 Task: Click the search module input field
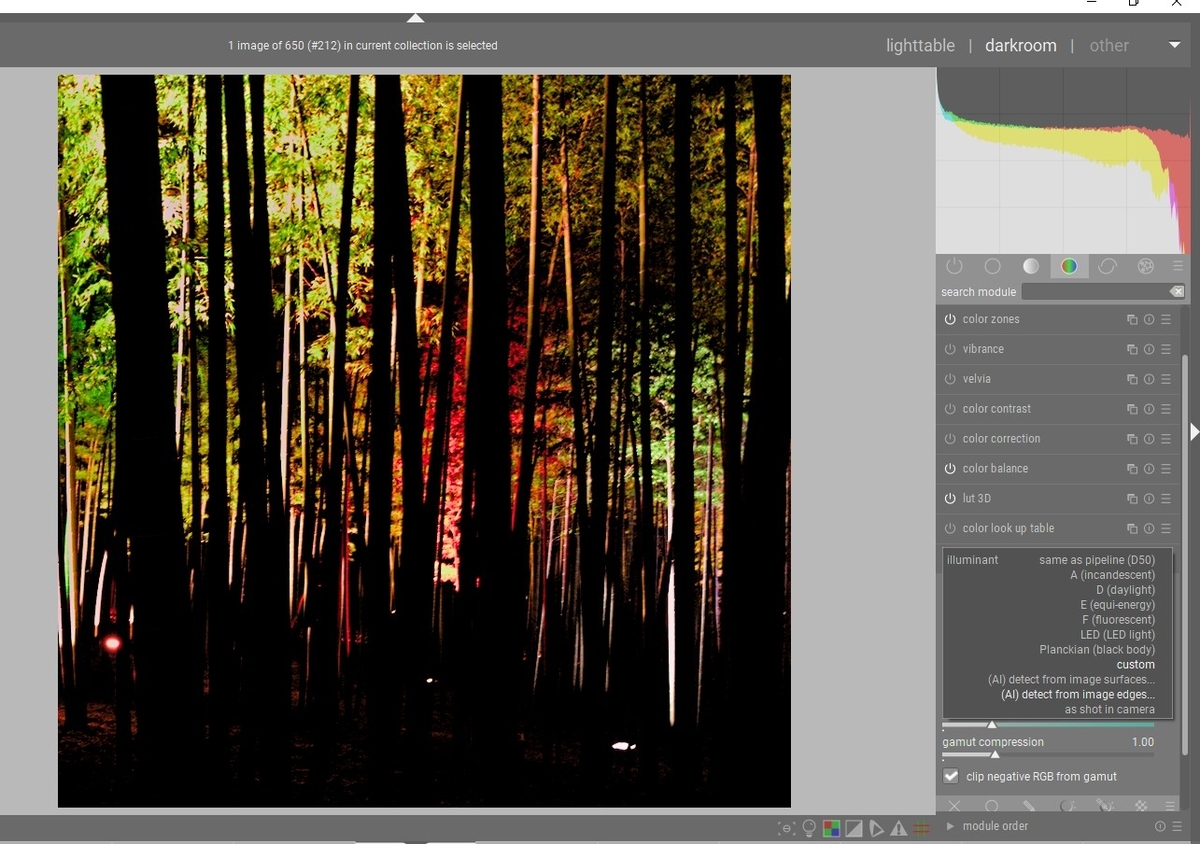(1094, 291)
